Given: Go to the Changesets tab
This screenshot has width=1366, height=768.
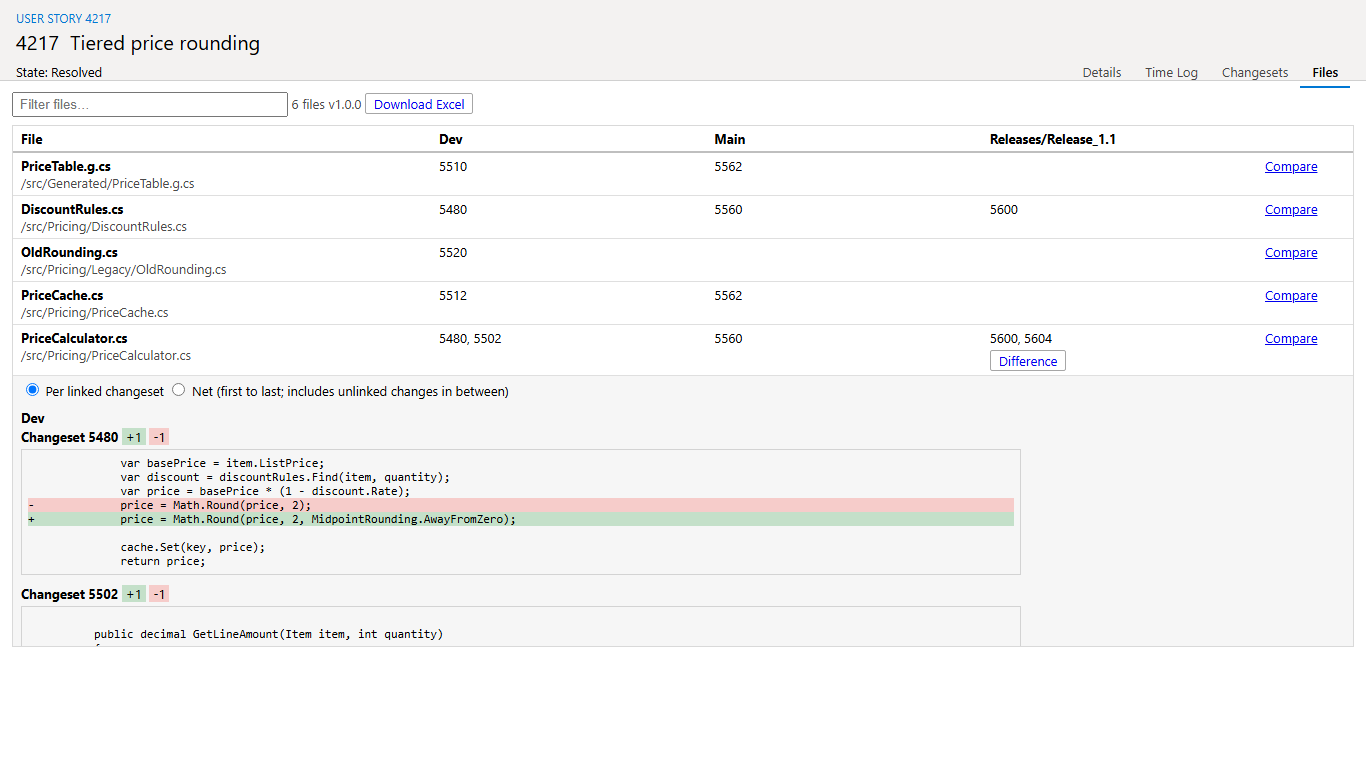Looking at the screenshot, I should [x=1255, y=72].
